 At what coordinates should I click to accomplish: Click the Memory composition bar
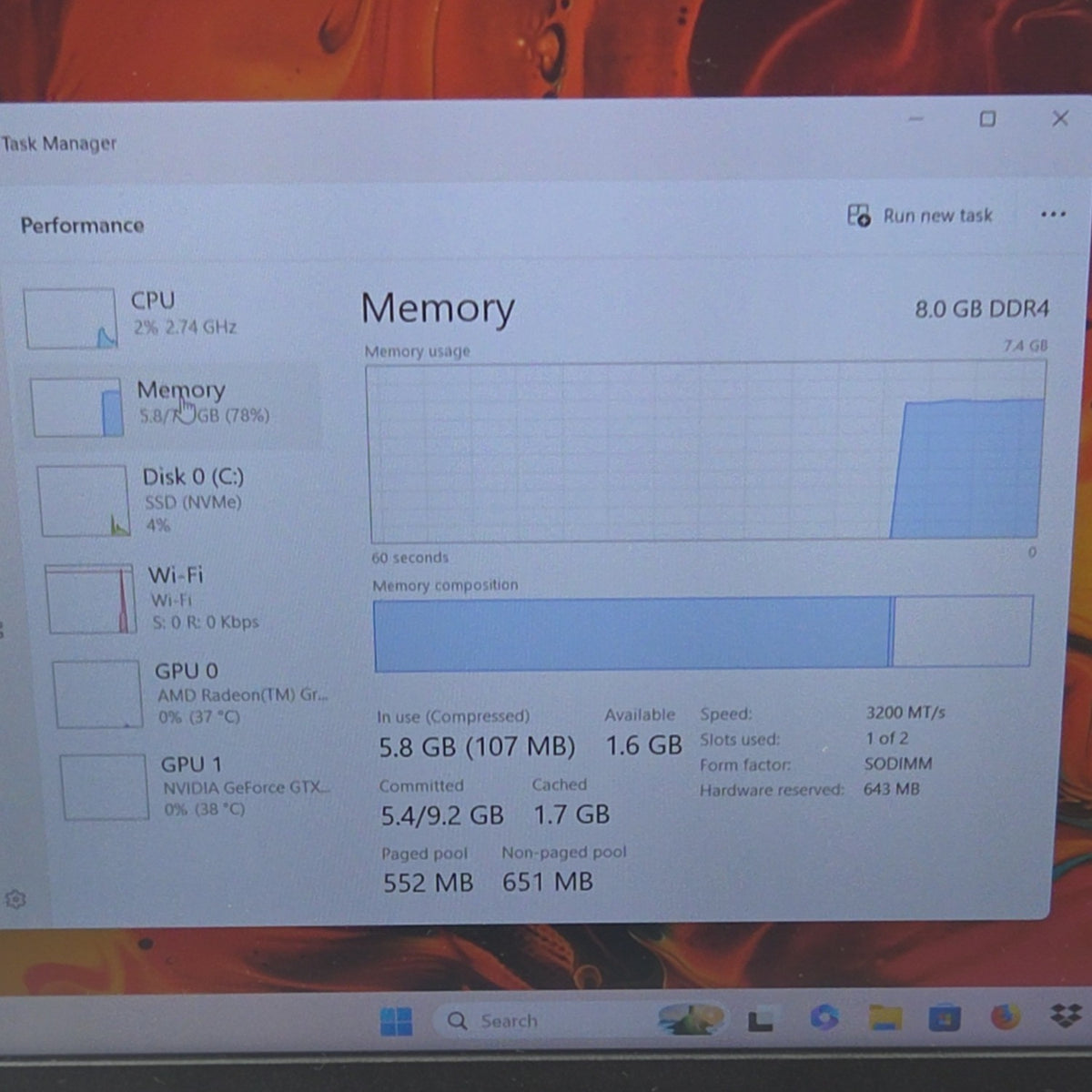point(703,633)
